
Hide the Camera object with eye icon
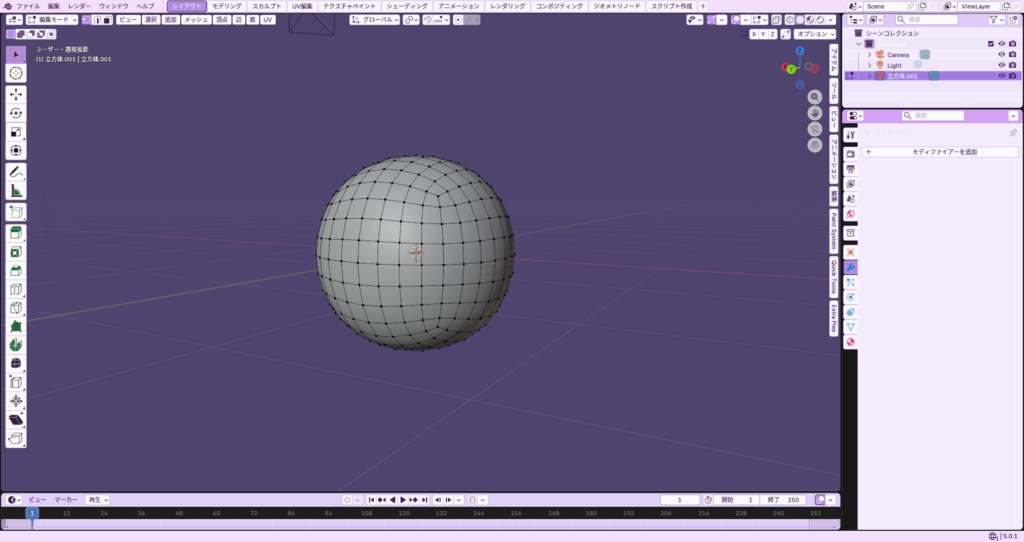pos(1001,54)
